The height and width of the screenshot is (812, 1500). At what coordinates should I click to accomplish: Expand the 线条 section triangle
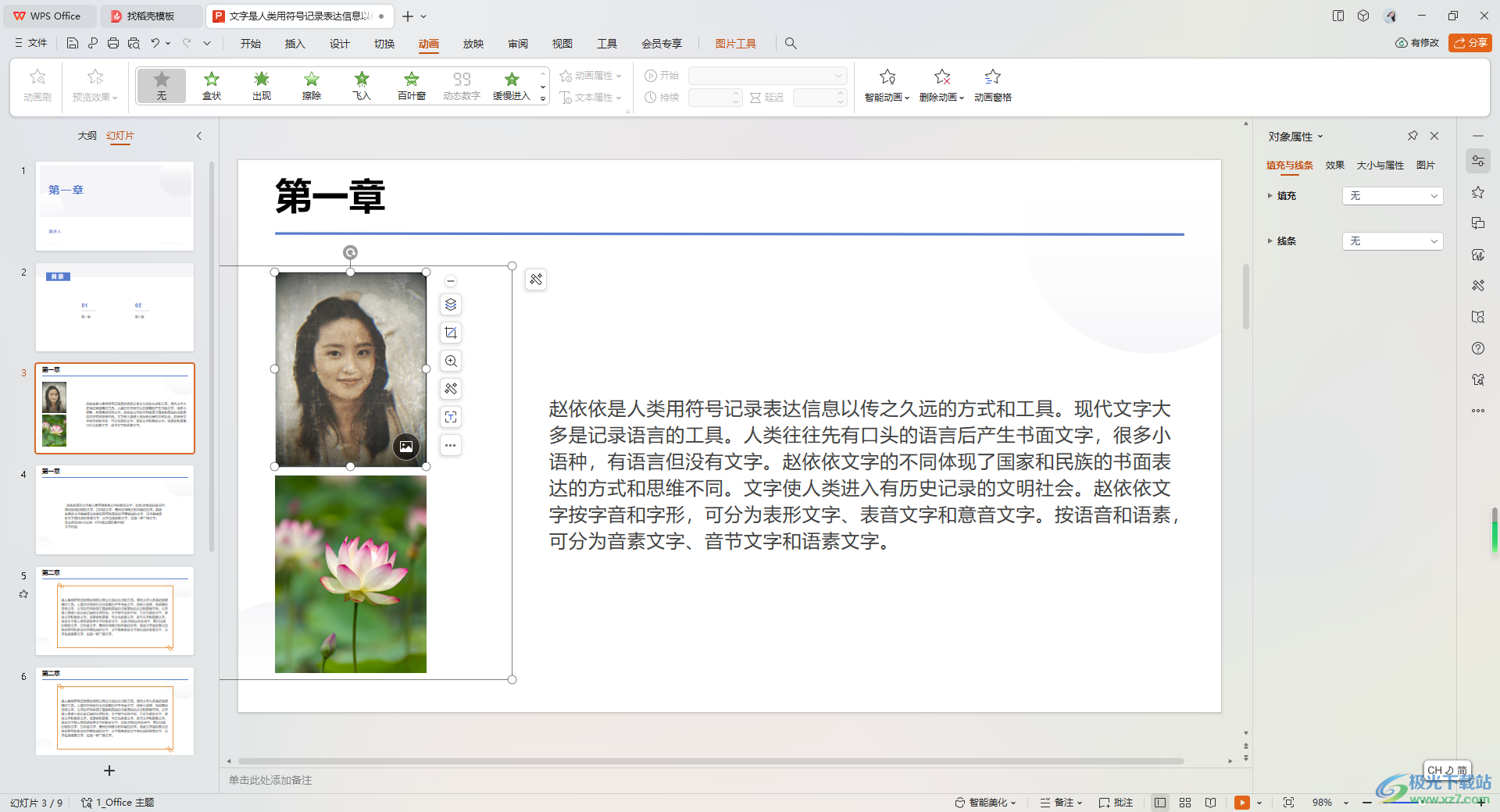pos(1270,241)
